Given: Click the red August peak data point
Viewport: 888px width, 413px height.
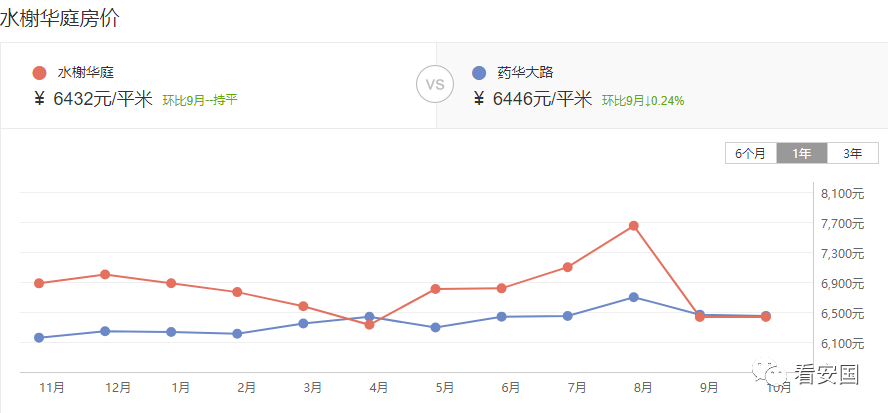Looking at the screenshot, I should (x=634, y=226).
